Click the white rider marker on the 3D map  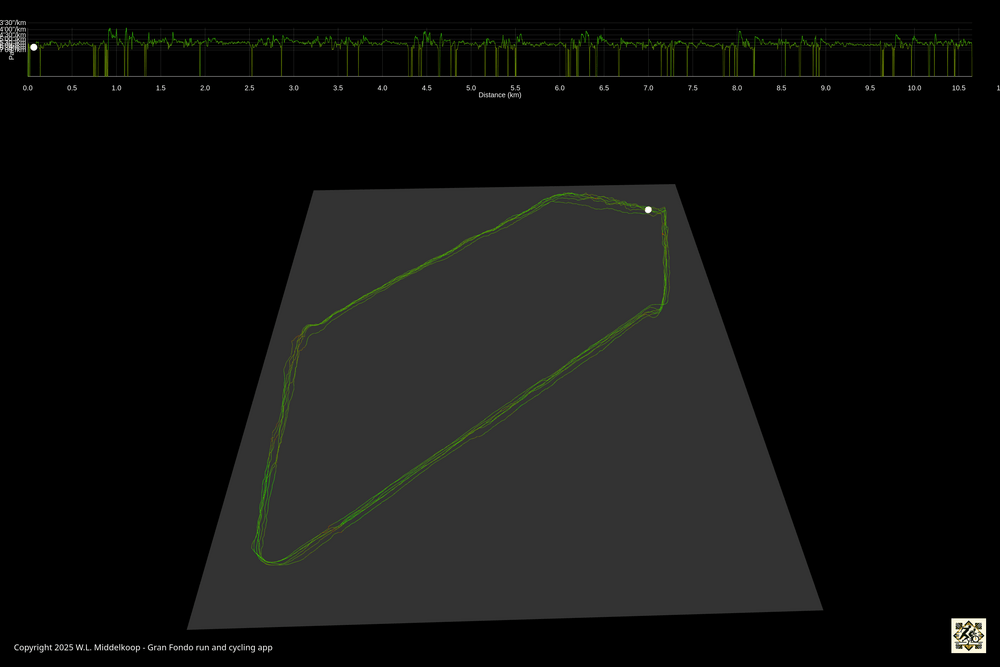click(x=647, y=209)
